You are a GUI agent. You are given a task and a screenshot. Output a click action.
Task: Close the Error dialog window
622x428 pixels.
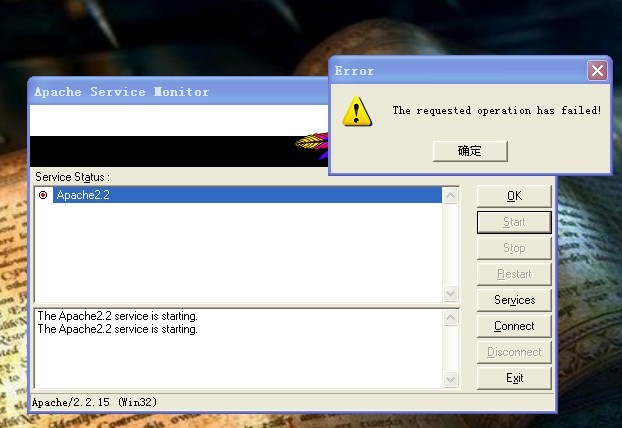tap(597, 71)
